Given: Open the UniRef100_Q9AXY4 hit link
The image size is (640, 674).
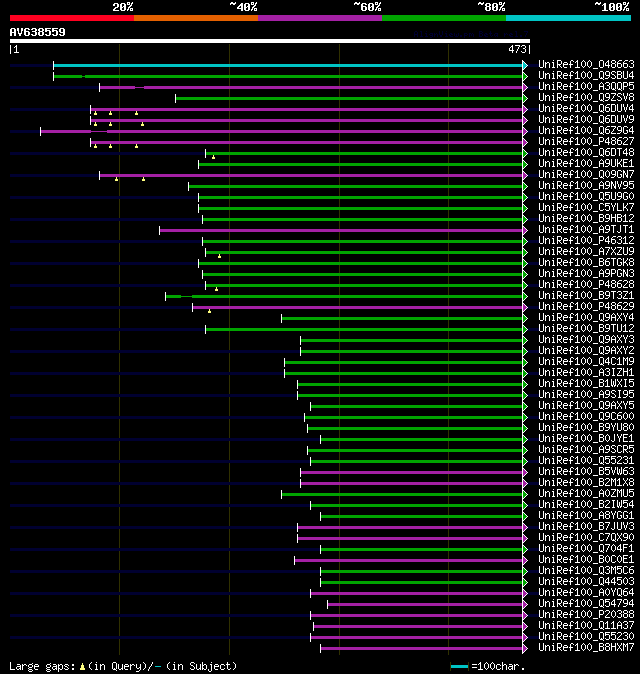Looking at the screenshot, I should [x=586, y=317].
